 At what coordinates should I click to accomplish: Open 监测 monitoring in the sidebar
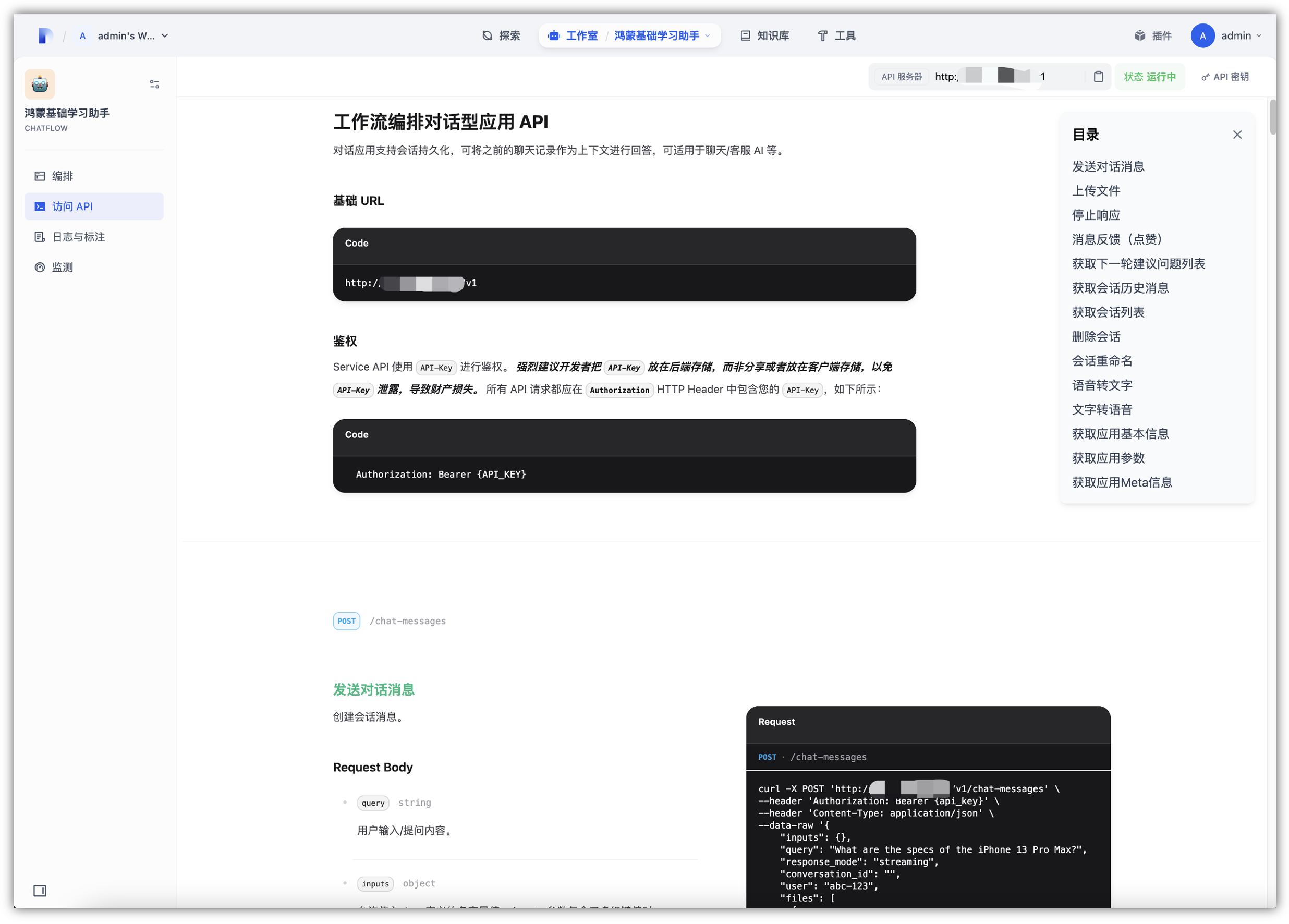[94, 267]
